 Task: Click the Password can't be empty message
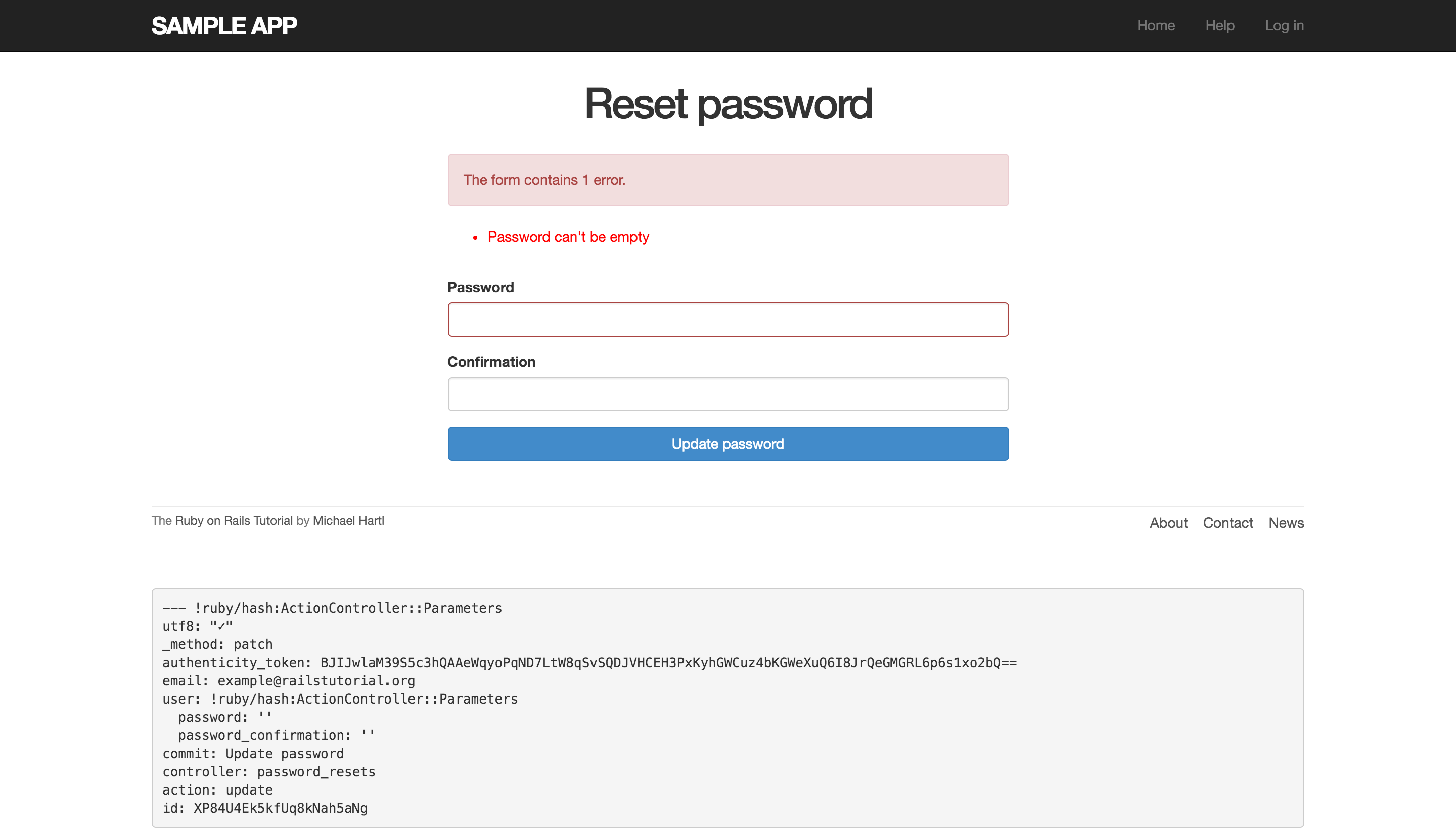(x=568, y=237)
